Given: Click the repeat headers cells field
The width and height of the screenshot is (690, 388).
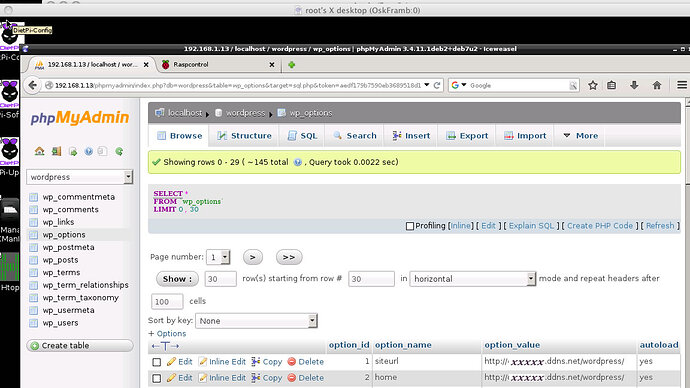Looking at the screenshot, I should pyautogui.click(x=167, y=302).
